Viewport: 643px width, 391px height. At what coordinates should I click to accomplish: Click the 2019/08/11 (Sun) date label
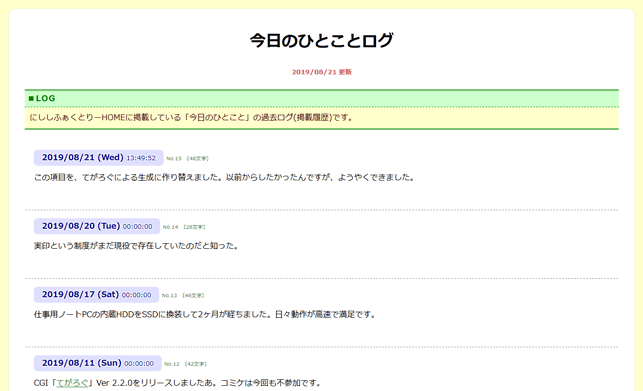[82, 363]
